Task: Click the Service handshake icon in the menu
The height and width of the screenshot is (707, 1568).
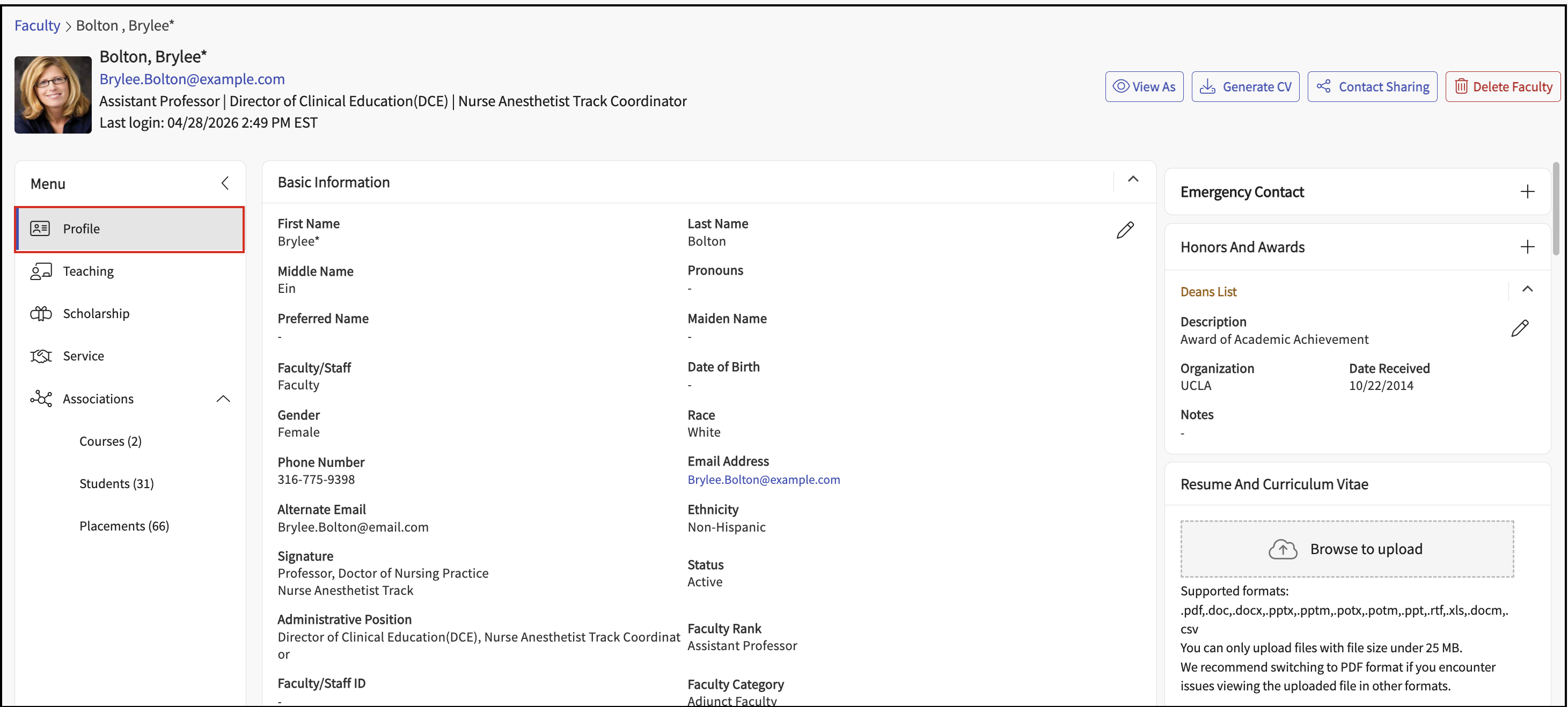Action: [41, 356]
